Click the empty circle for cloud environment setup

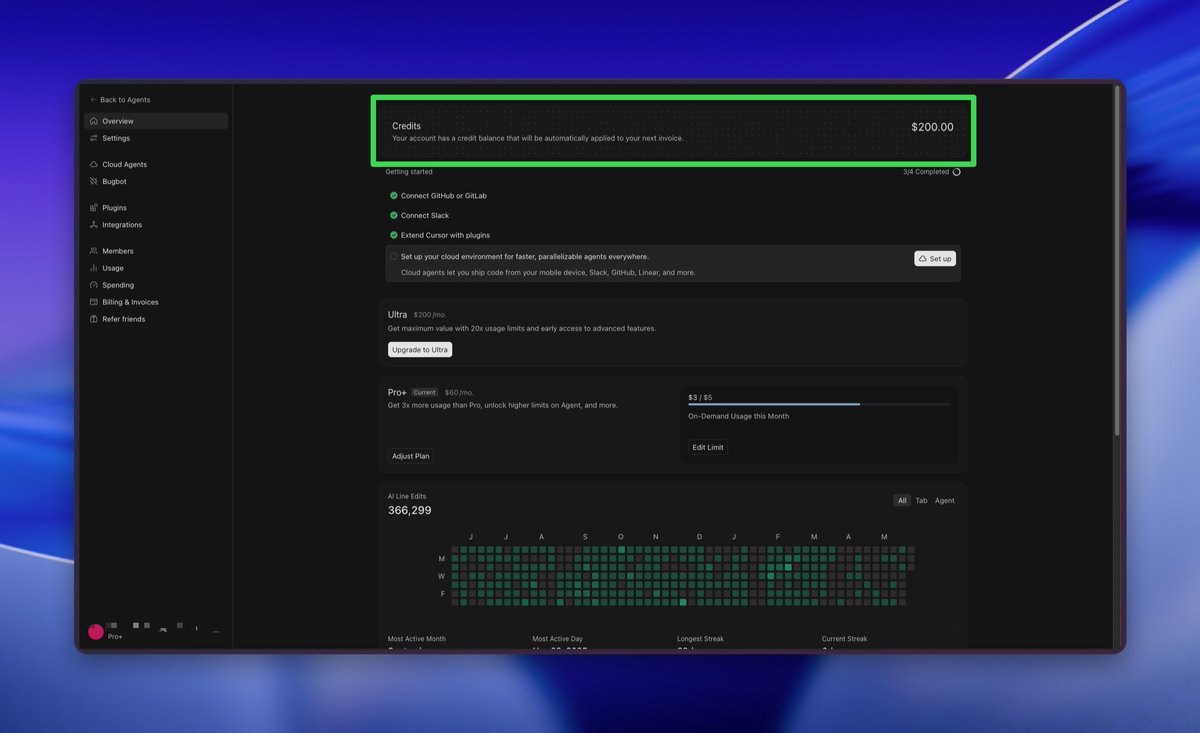pyautogui.click(x=394, y=257)
